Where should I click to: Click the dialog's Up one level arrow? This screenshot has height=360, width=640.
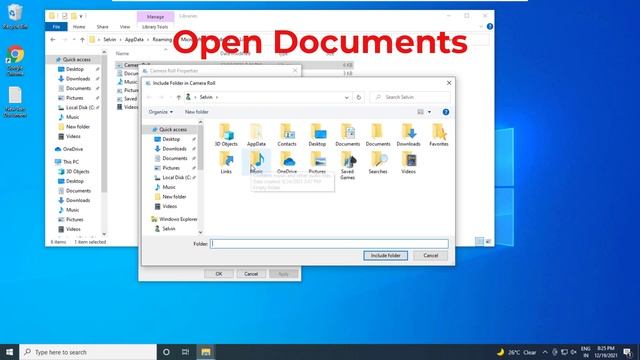tap(178, 97)
